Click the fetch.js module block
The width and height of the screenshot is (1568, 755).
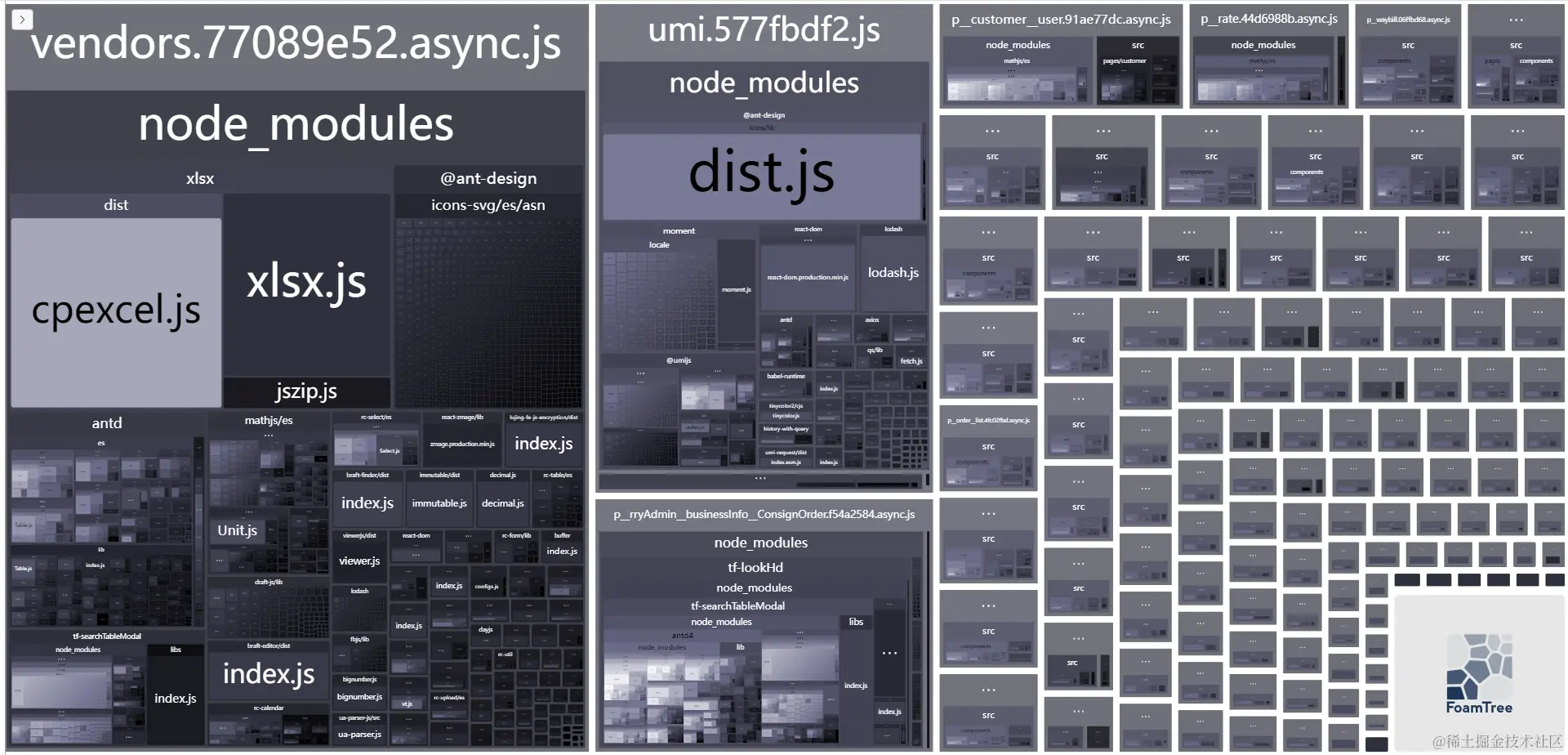(x=911, y=361)
